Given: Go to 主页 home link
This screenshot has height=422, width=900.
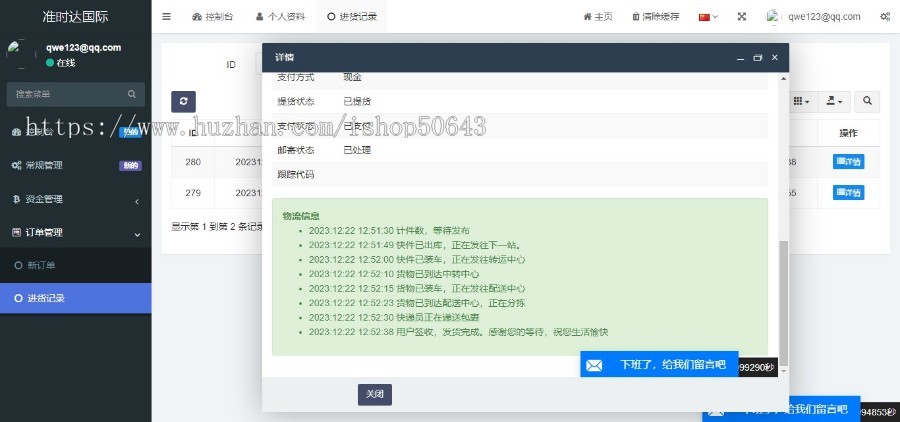Looking at the screenshot, I should click(598, 17).
